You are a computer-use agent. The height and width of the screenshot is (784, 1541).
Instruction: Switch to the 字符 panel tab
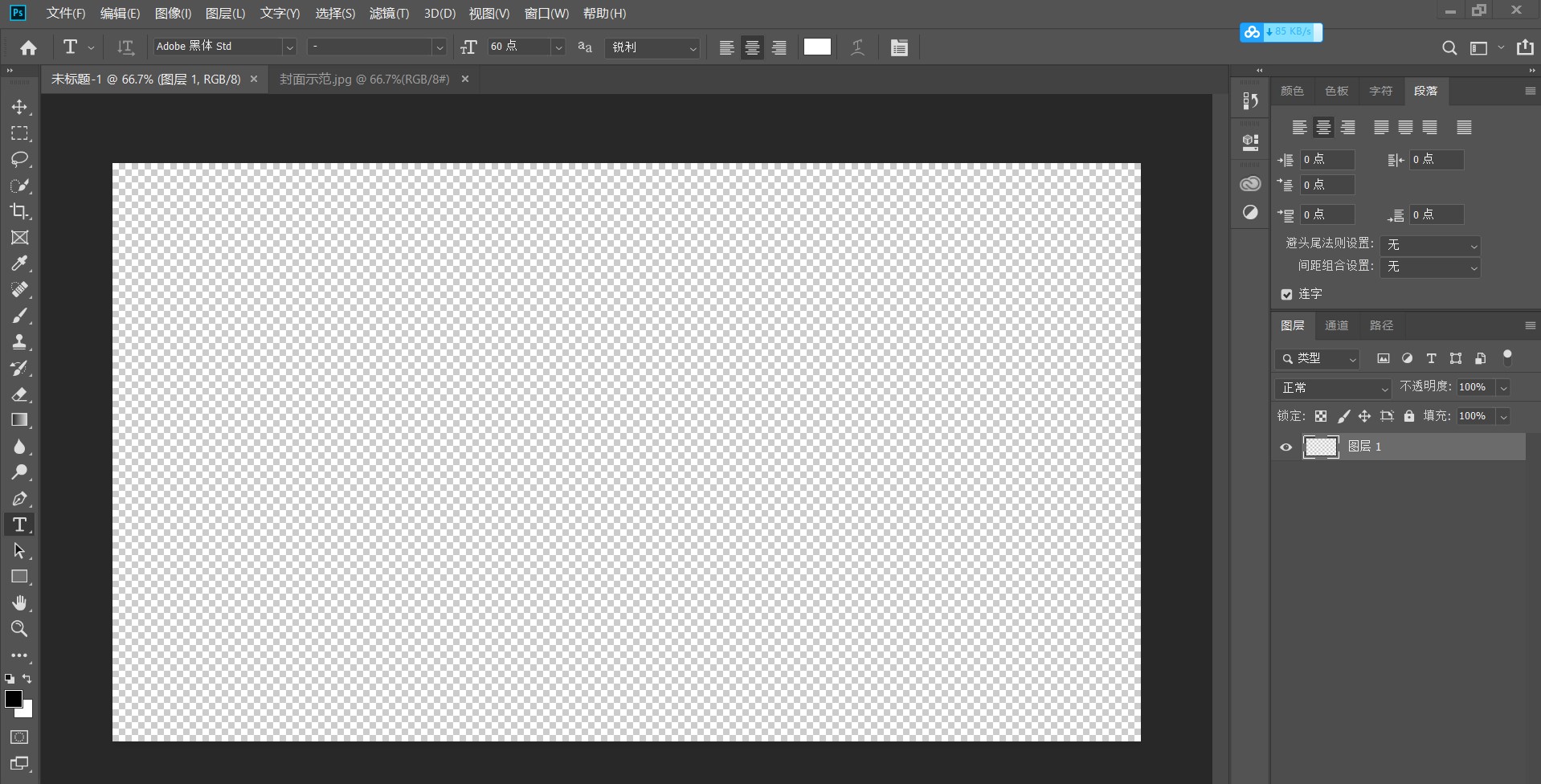click(x=1381, y=91)
